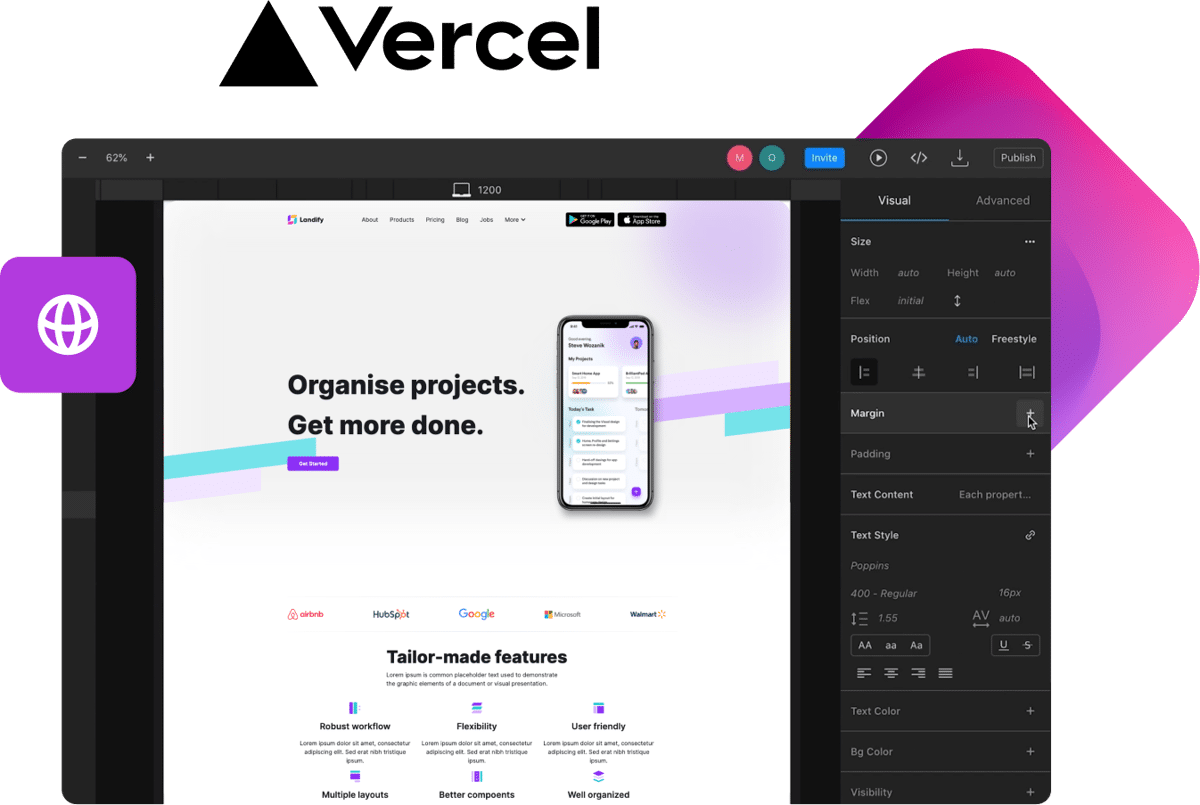
Task: Open the Size options menu via ellipsis
Action: 1030,241
